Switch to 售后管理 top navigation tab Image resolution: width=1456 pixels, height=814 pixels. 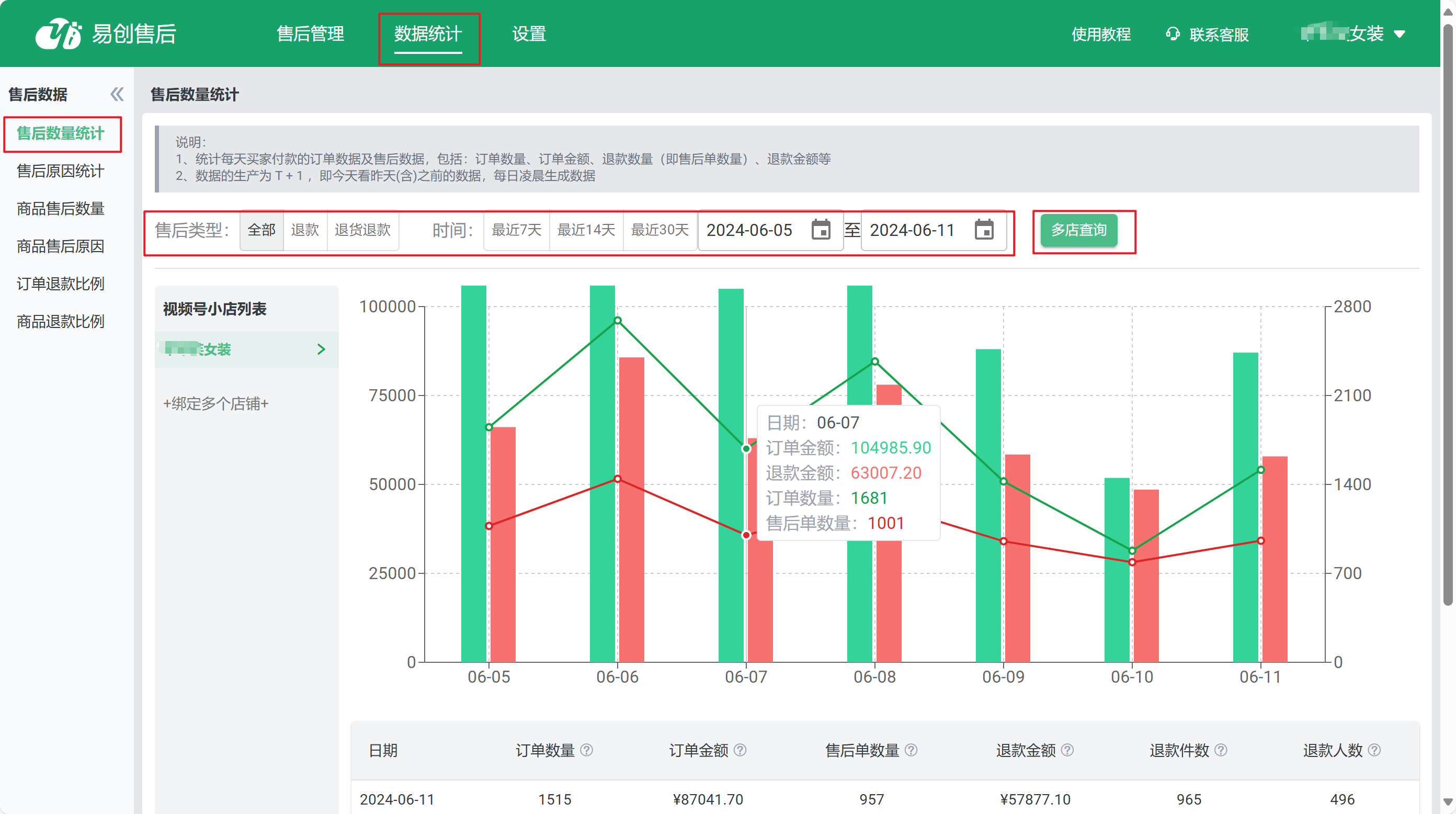tap(310, 34)
